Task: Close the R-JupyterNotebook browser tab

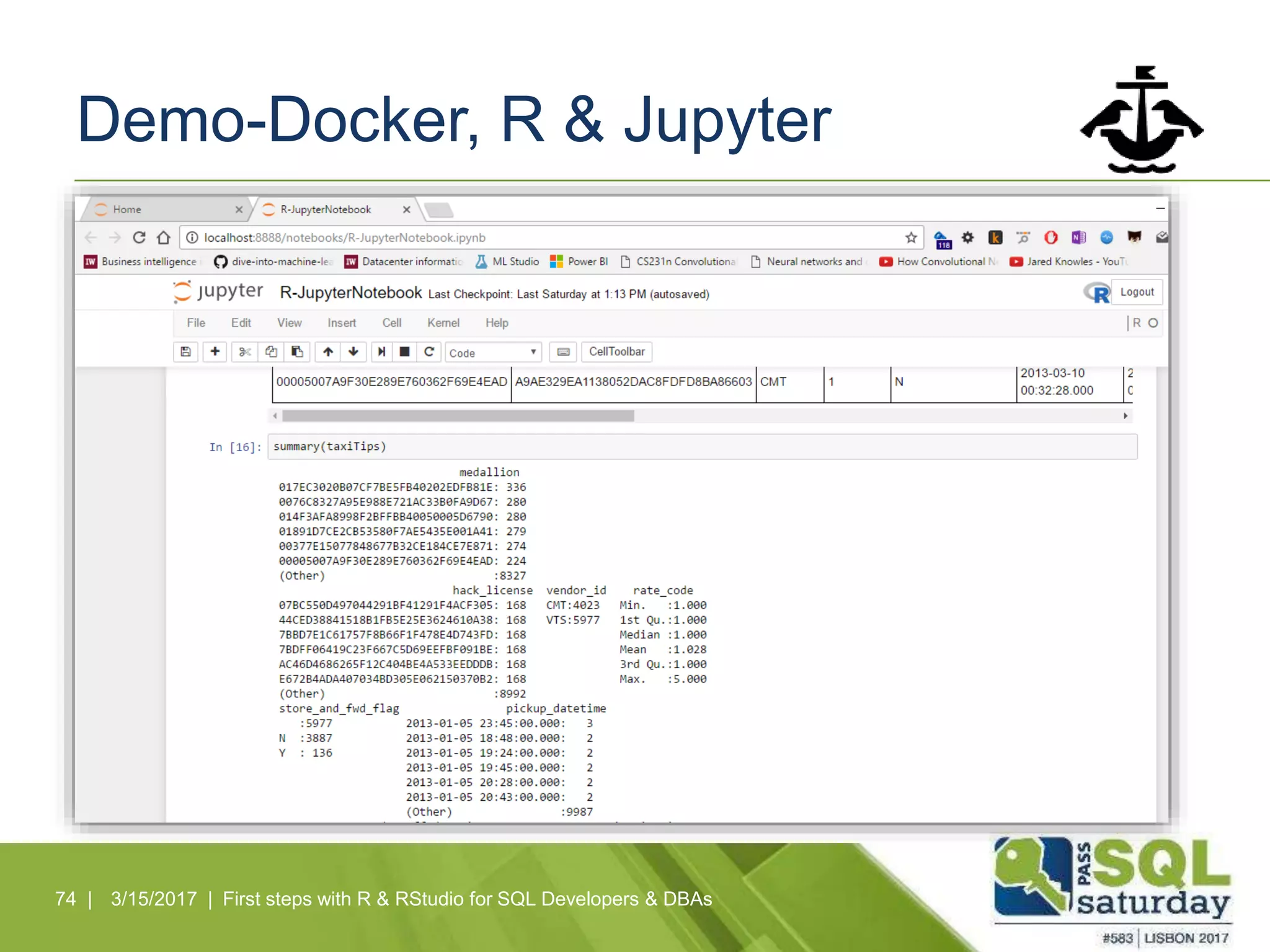Action: (407, 209)
